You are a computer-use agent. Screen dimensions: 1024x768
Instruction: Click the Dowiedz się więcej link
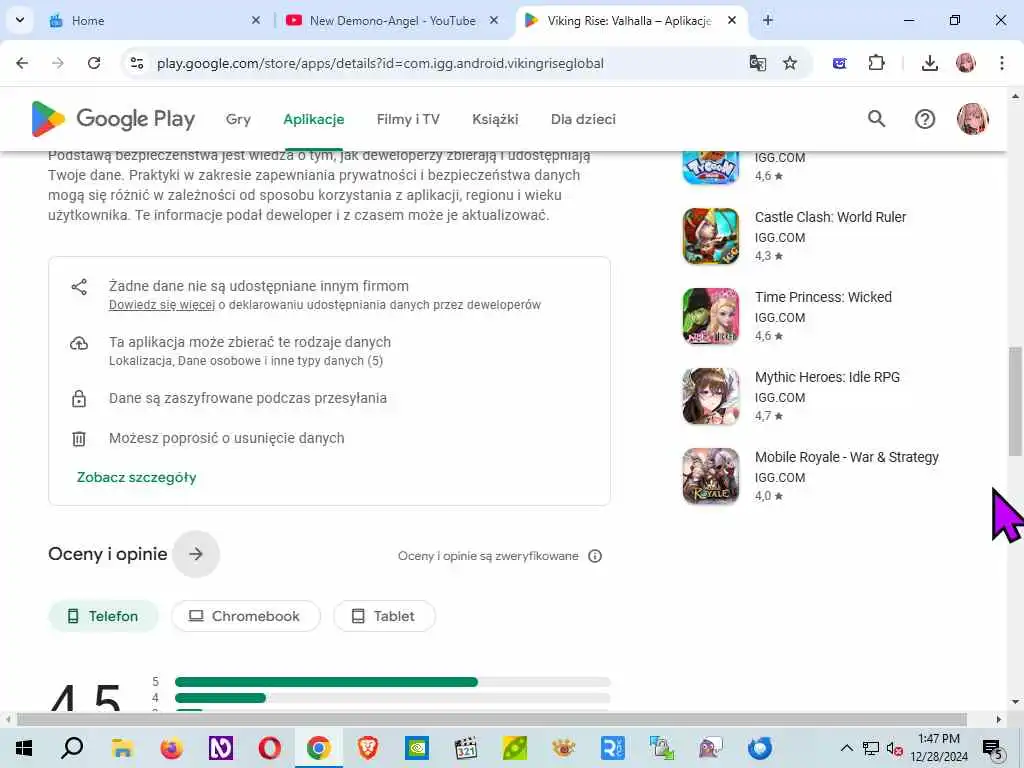click(x=162, y=305)
